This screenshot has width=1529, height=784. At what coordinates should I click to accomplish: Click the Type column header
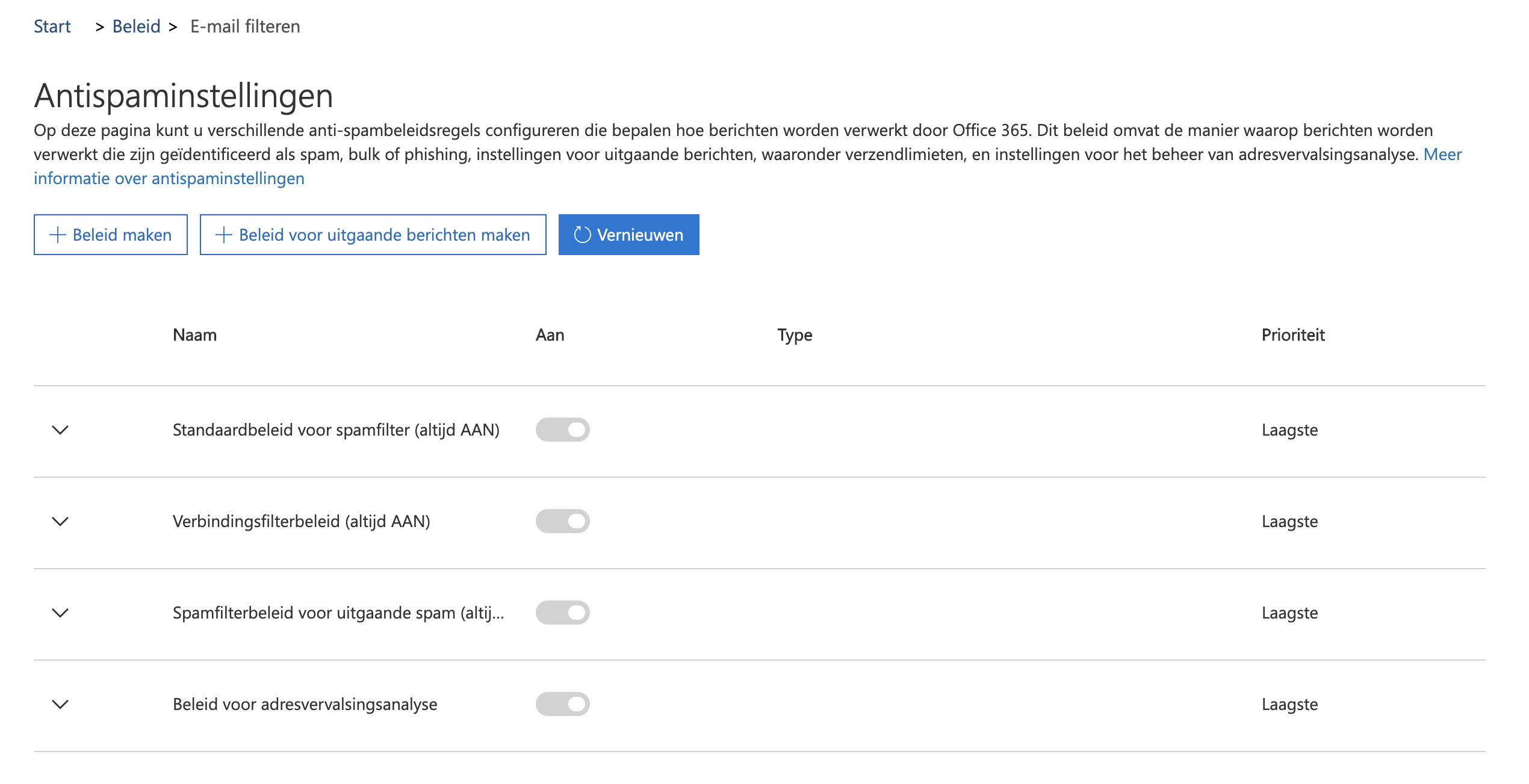pos(795,335)
